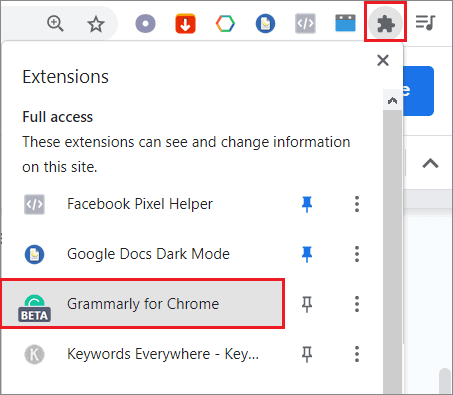Close the Extensions popup
This screenshot has height=395, width=453.
(383, 60)
